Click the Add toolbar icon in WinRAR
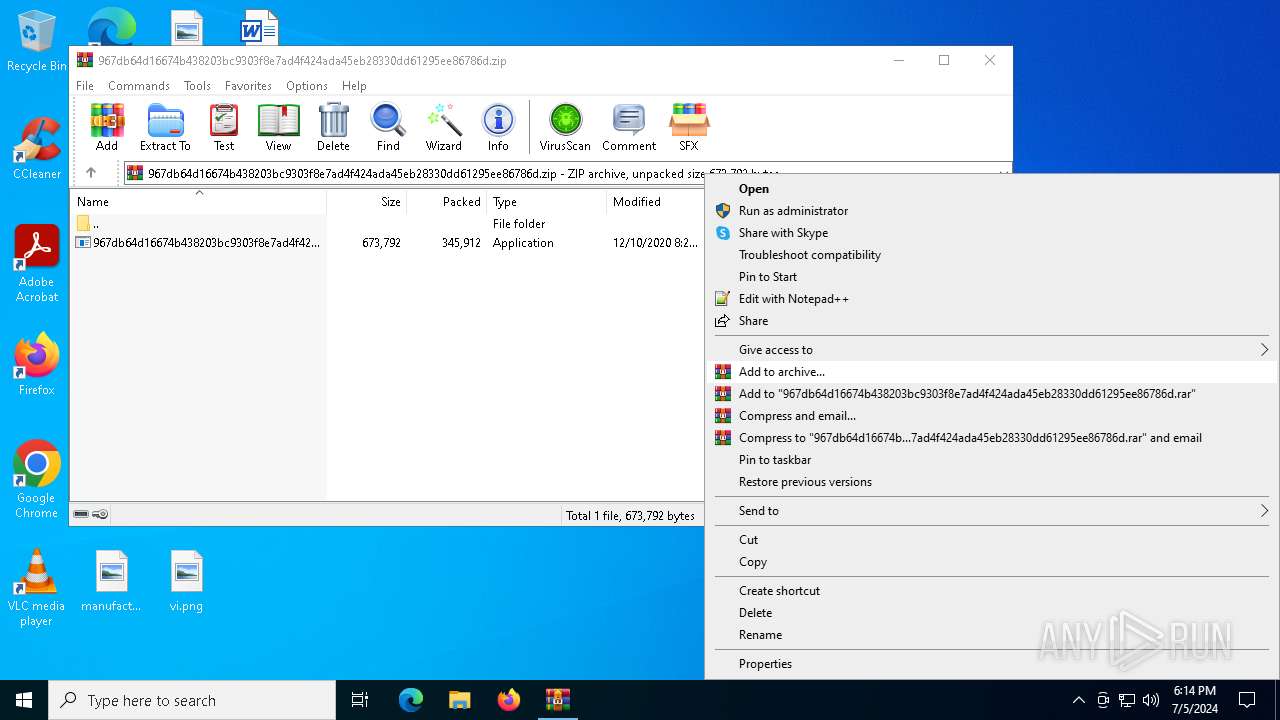The width and height of the screenshot is (1280, 720). [107, 127]
